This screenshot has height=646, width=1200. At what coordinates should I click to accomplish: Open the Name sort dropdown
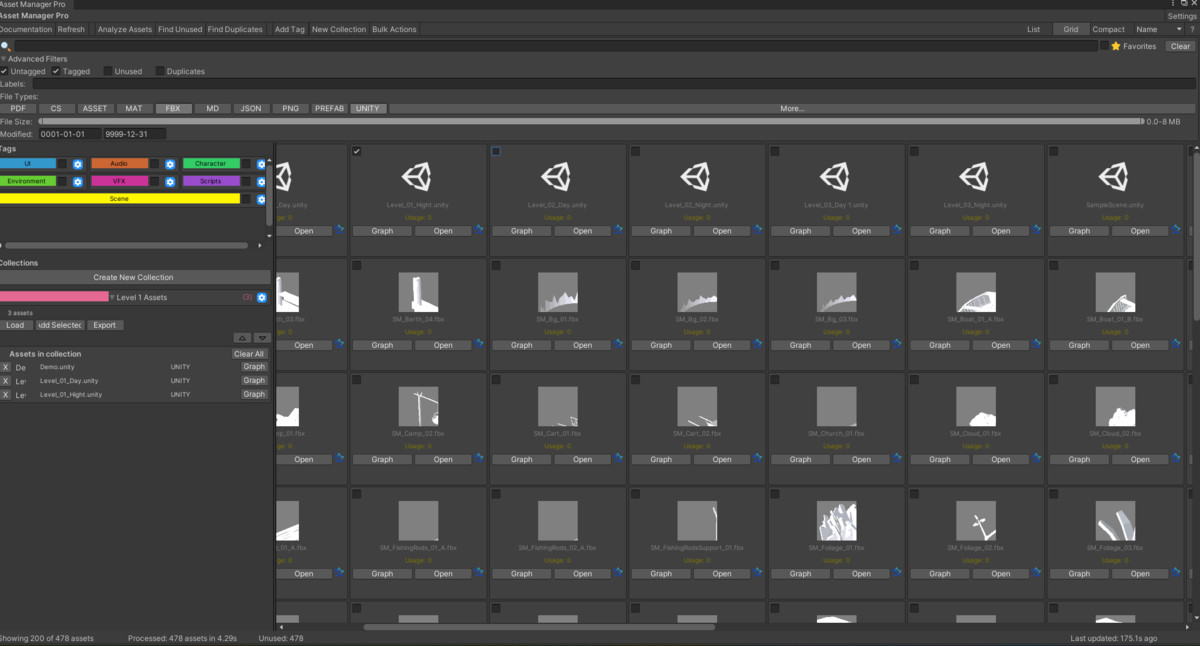1160,29
